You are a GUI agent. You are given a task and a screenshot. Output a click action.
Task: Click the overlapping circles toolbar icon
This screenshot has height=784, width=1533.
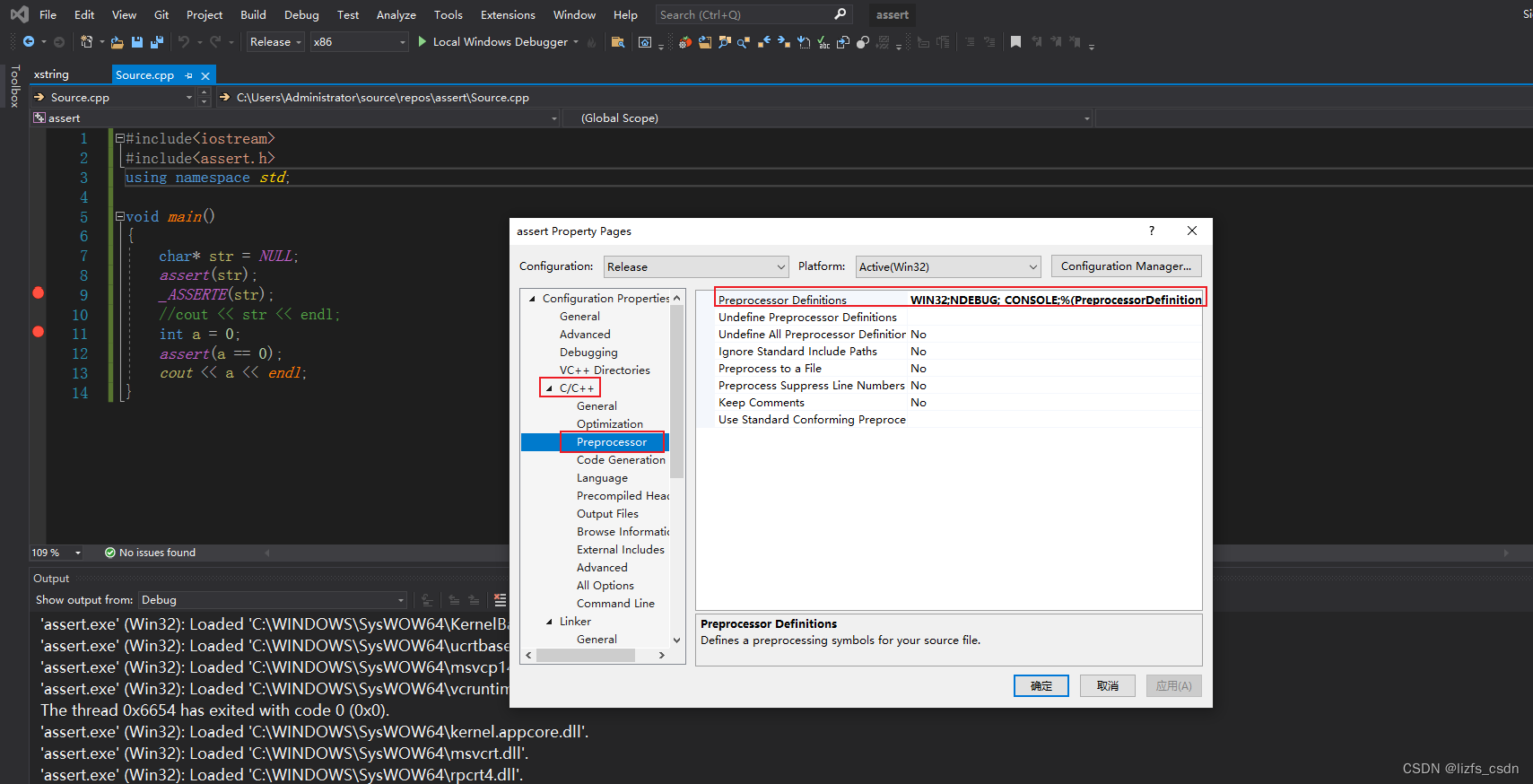pyautogui.click(x=863, y=42)
